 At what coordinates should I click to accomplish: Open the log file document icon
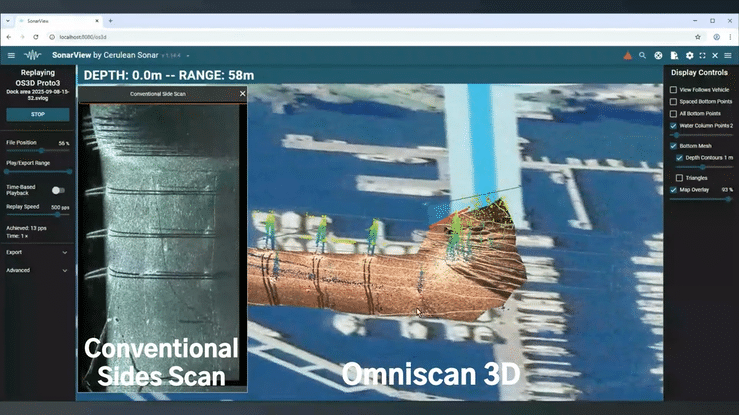point(674,56)
